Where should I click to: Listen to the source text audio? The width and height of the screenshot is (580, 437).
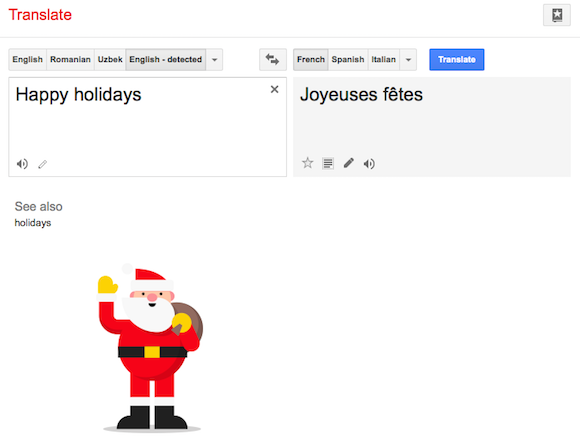[22, 164]
